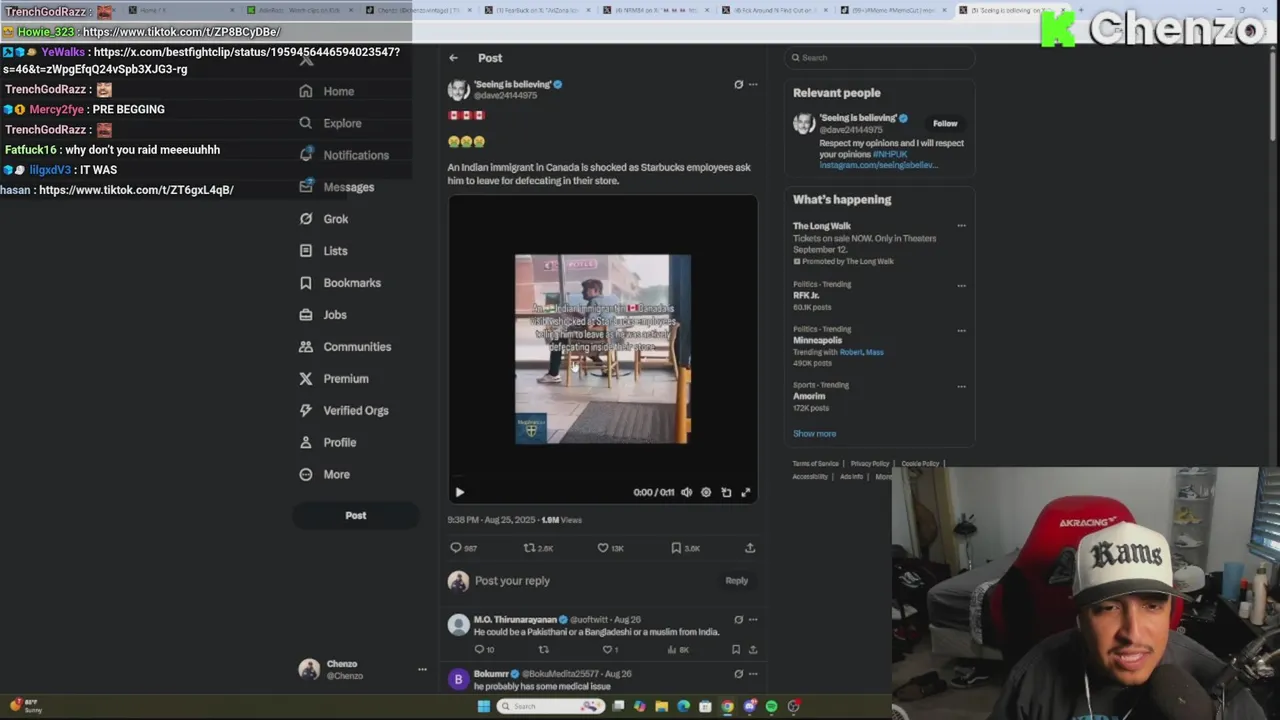Enter fullscreen on the video

tap(746, 492)
